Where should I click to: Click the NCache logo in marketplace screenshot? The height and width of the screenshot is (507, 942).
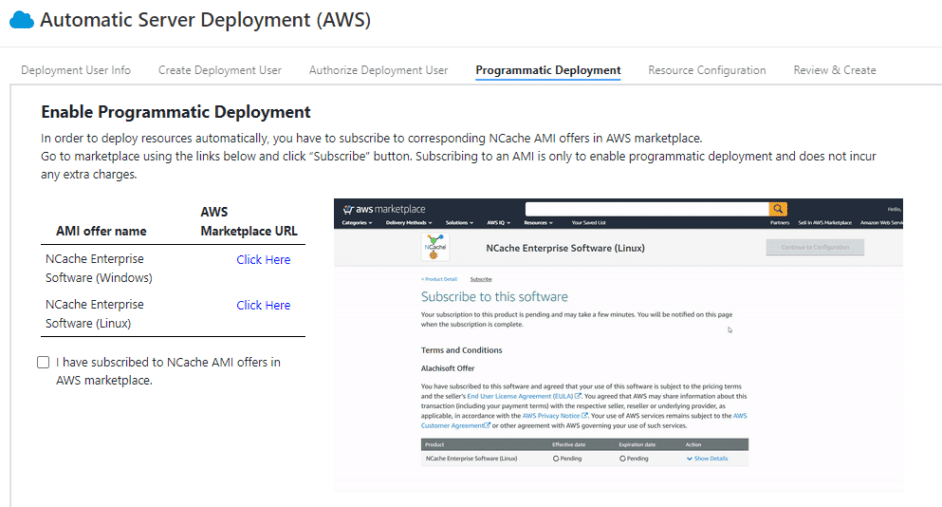click(x=435, y=247)
